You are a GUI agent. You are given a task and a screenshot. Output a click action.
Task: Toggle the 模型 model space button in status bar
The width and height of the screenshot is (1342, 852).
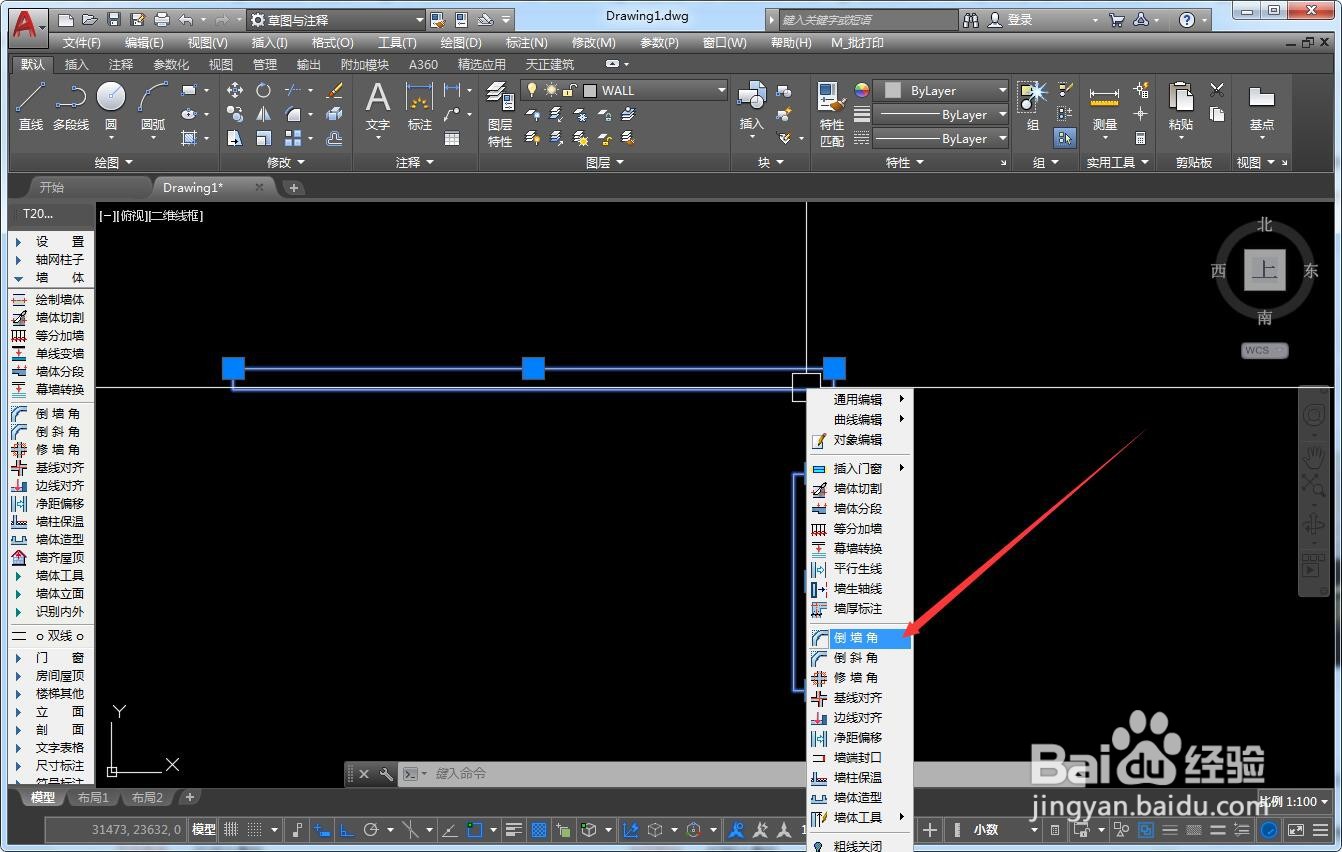pyautogui.click(x=204, y=829)
